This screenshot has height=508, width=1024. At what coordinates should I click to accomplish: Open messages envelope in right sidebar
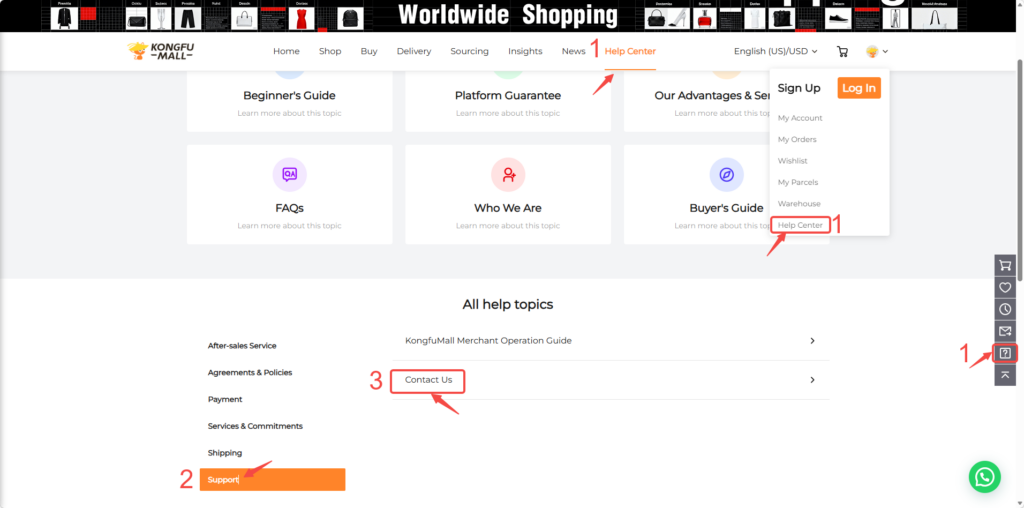point(1005,331)
